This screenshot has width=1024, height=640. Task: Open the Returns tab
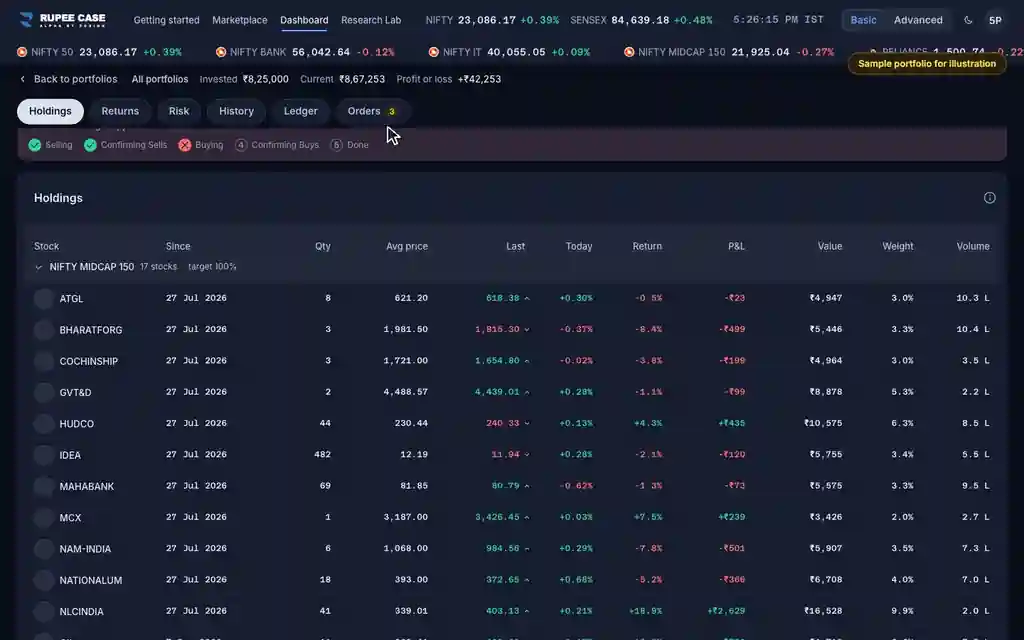pos(120,111)
